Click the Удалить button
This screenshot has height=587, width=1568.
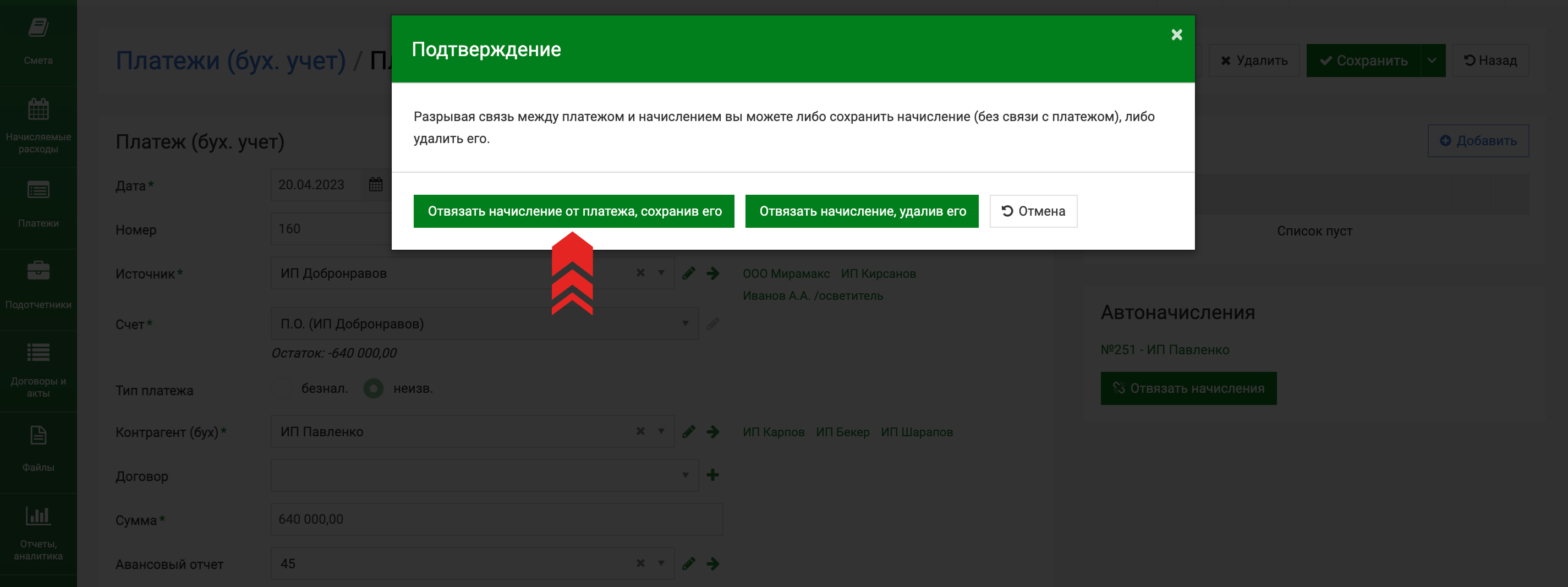pos(1254,61)
